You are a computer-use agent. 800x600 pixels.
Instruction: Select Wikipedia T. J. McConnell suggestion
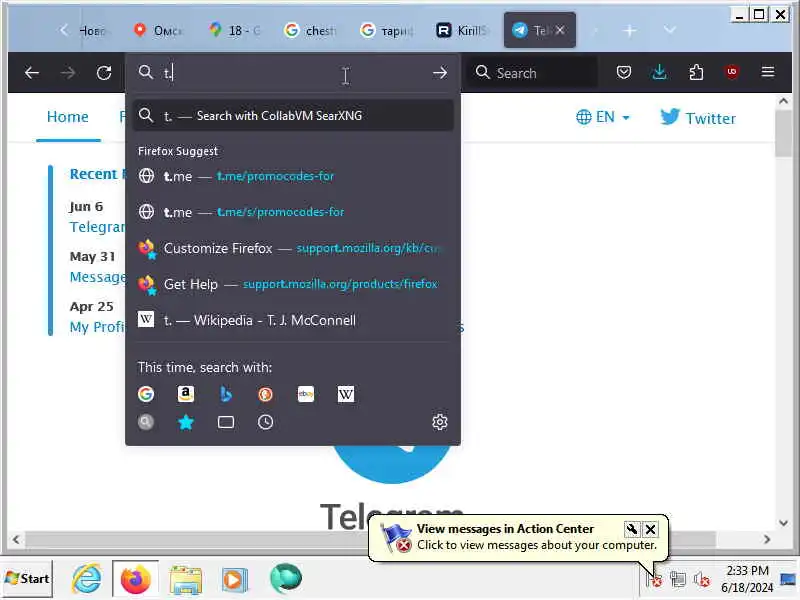[x=293, y=320]
